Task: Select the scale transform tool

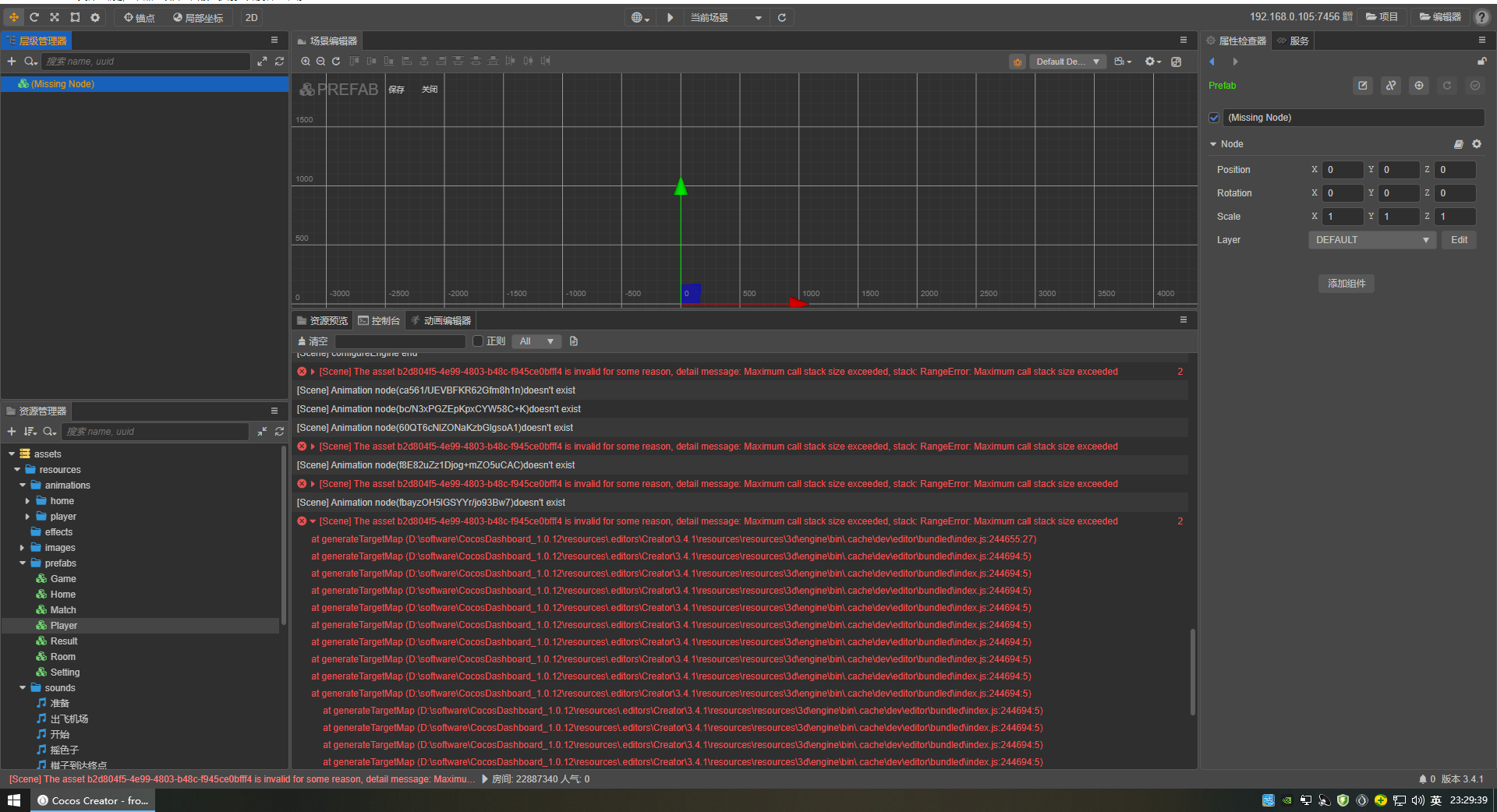Action: [55, 17]
